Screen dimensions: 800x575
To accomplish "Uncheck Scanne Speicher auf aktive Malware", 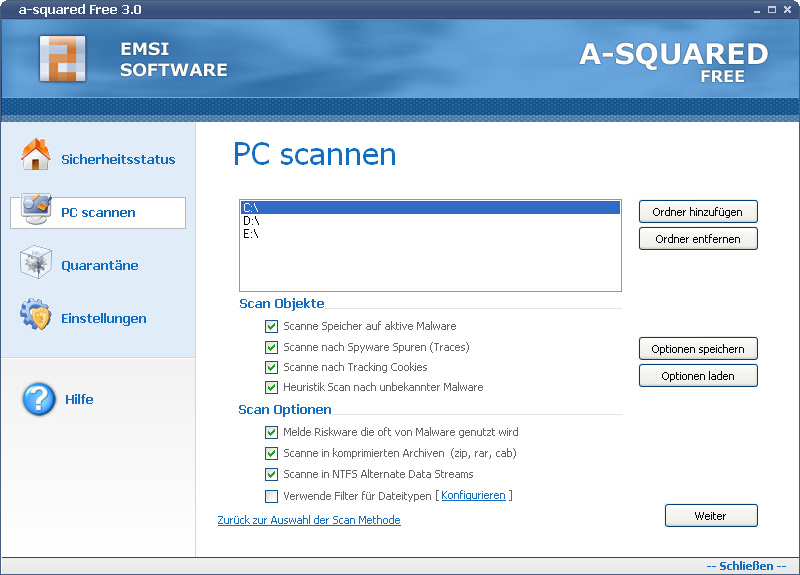I will (271, 326).
